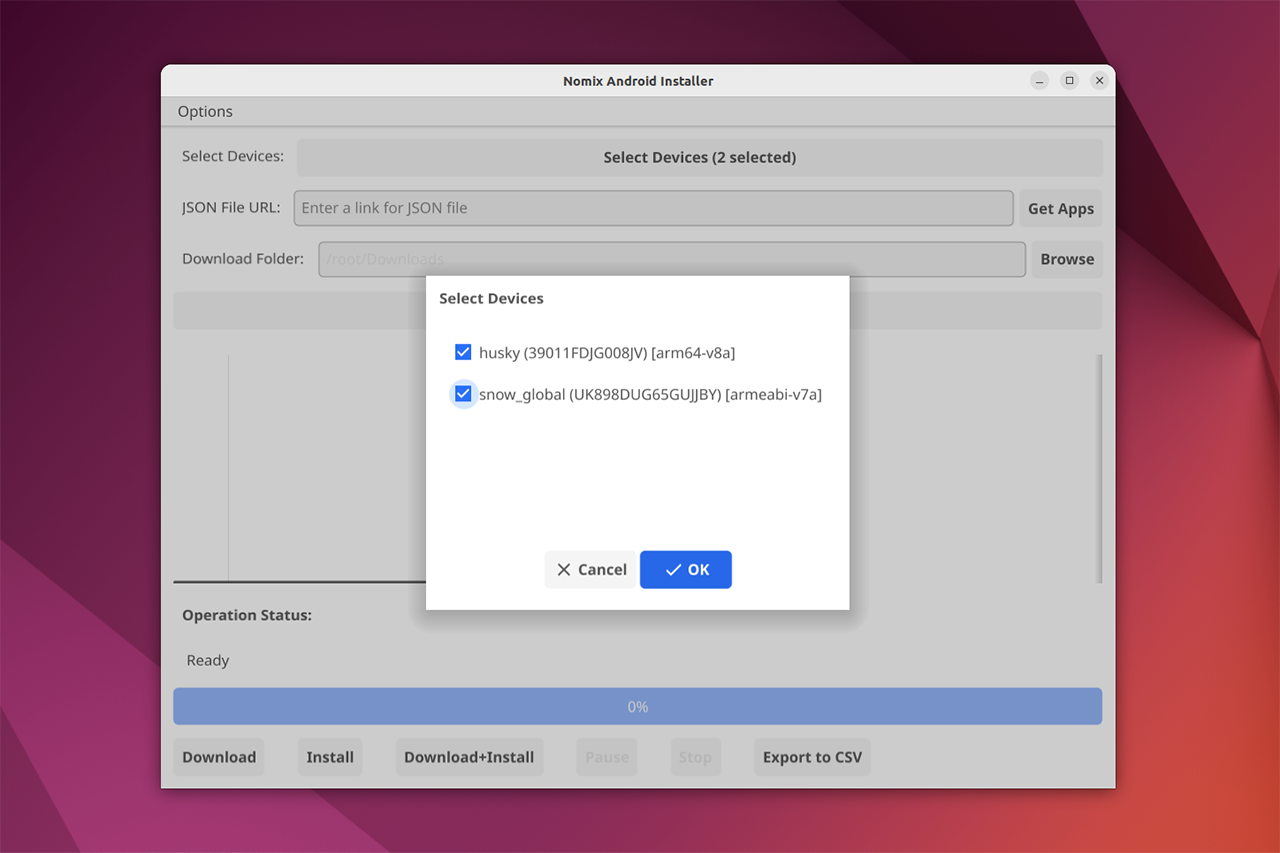Click the apps list vertical scrollbar
The width and height of the screenshot is (1280, 853).
pos(1099,468)
